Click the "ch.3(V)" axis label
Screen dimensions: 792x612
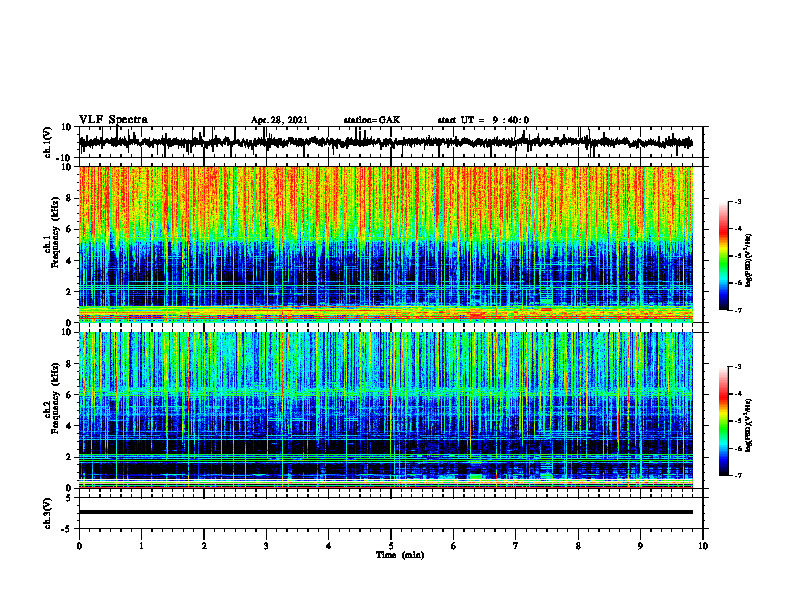[x=47, y=513]
